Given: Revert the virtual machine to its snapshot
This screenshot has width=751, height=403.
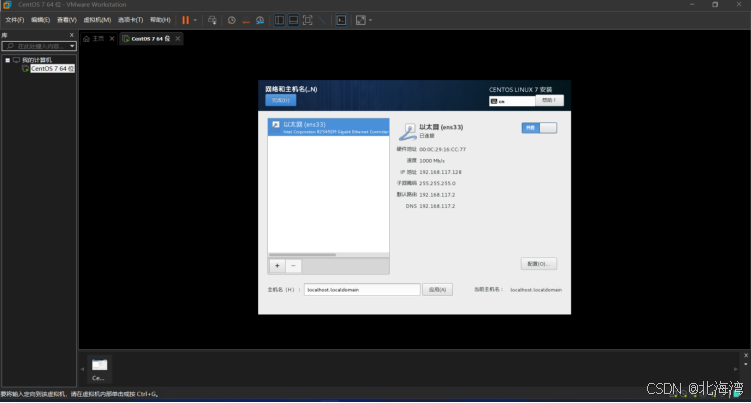Looking at the screenshot, I should pos(246,20).
